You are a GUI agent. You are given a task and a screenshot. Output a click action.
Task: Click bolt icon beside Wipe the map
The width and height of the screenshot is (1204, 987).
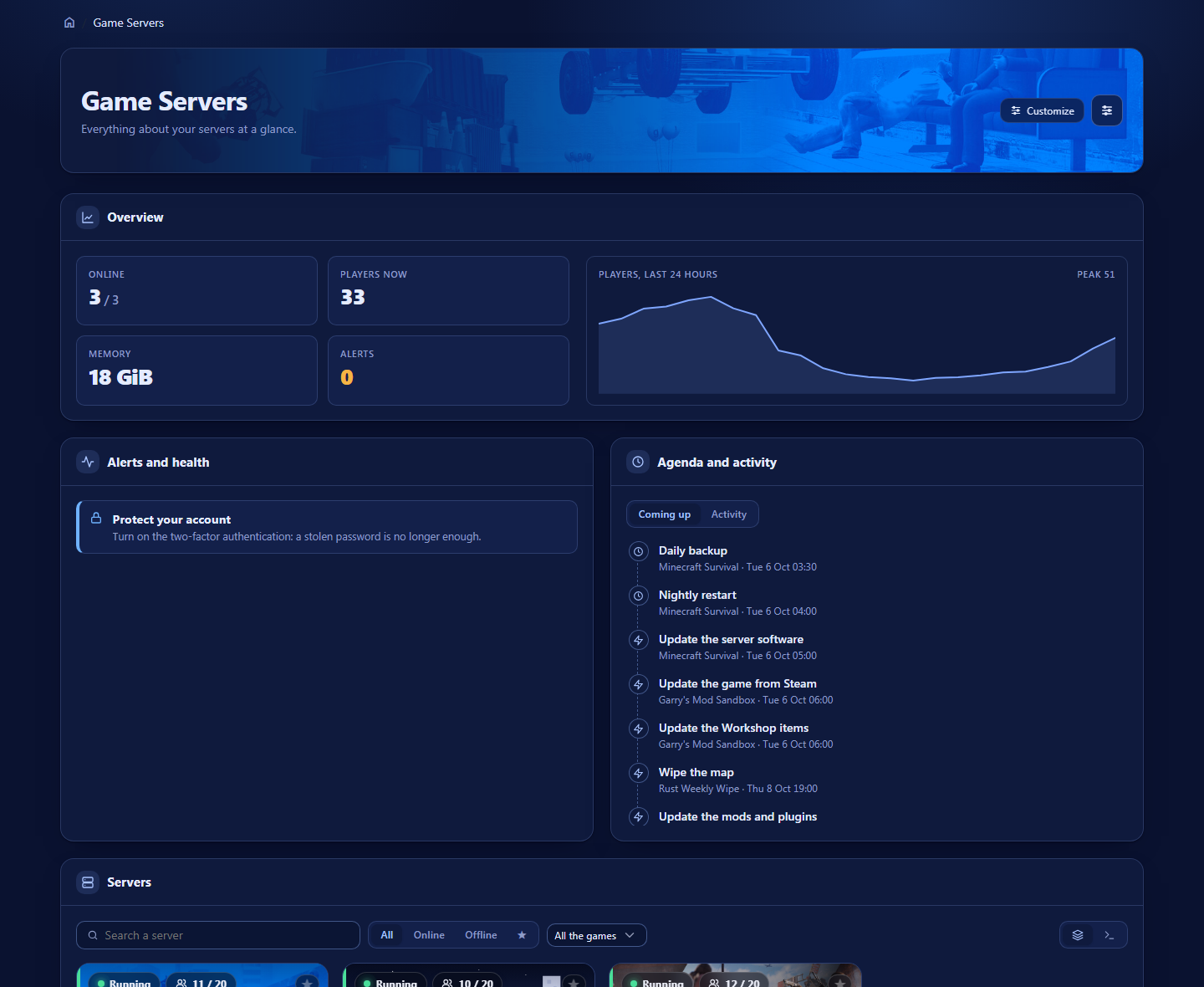pyautogui.click(x=638, y=773)
